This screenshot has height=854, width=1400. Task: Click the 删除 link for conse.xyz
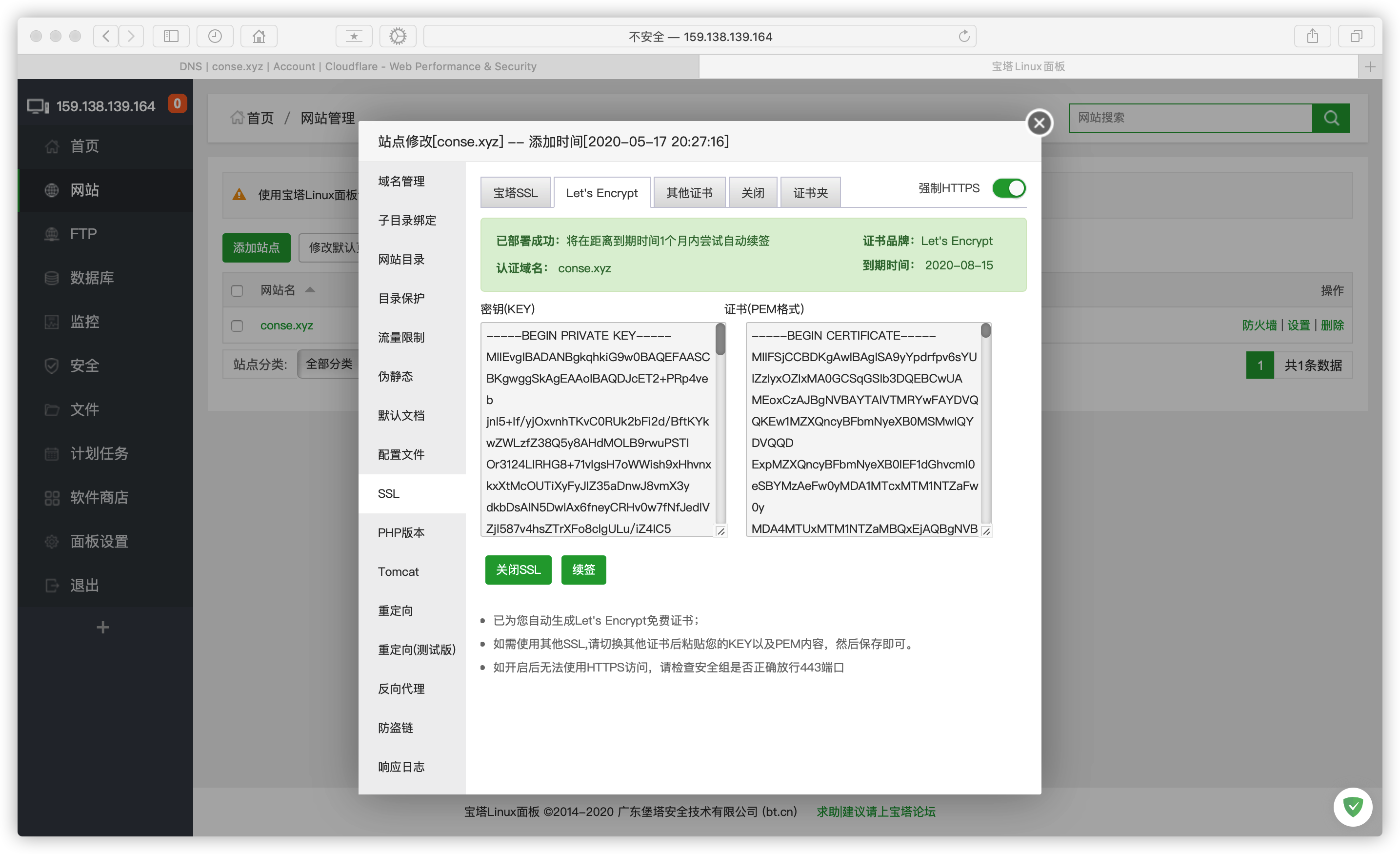pyautogui.click(x=1332, y=325)
